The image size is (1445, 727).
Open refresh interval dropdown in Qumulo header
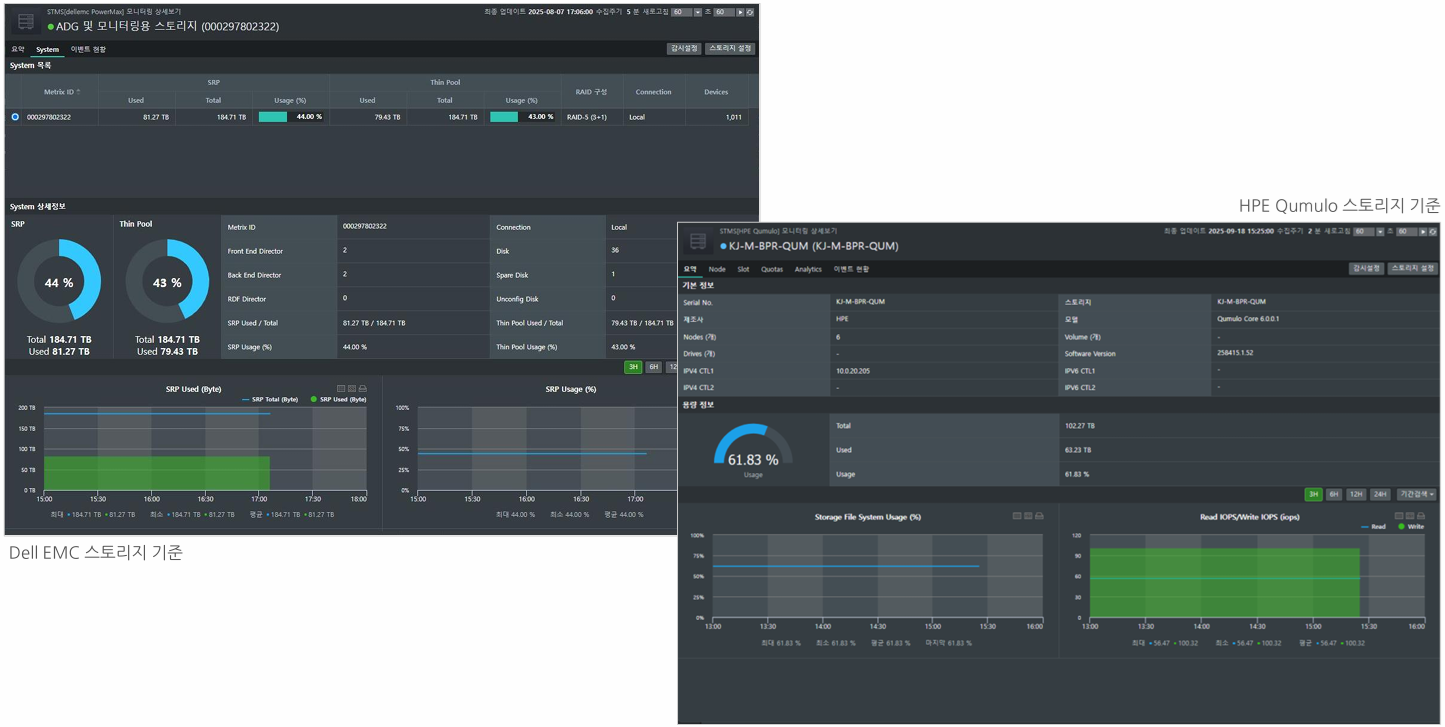click(x=1380, y=231)
